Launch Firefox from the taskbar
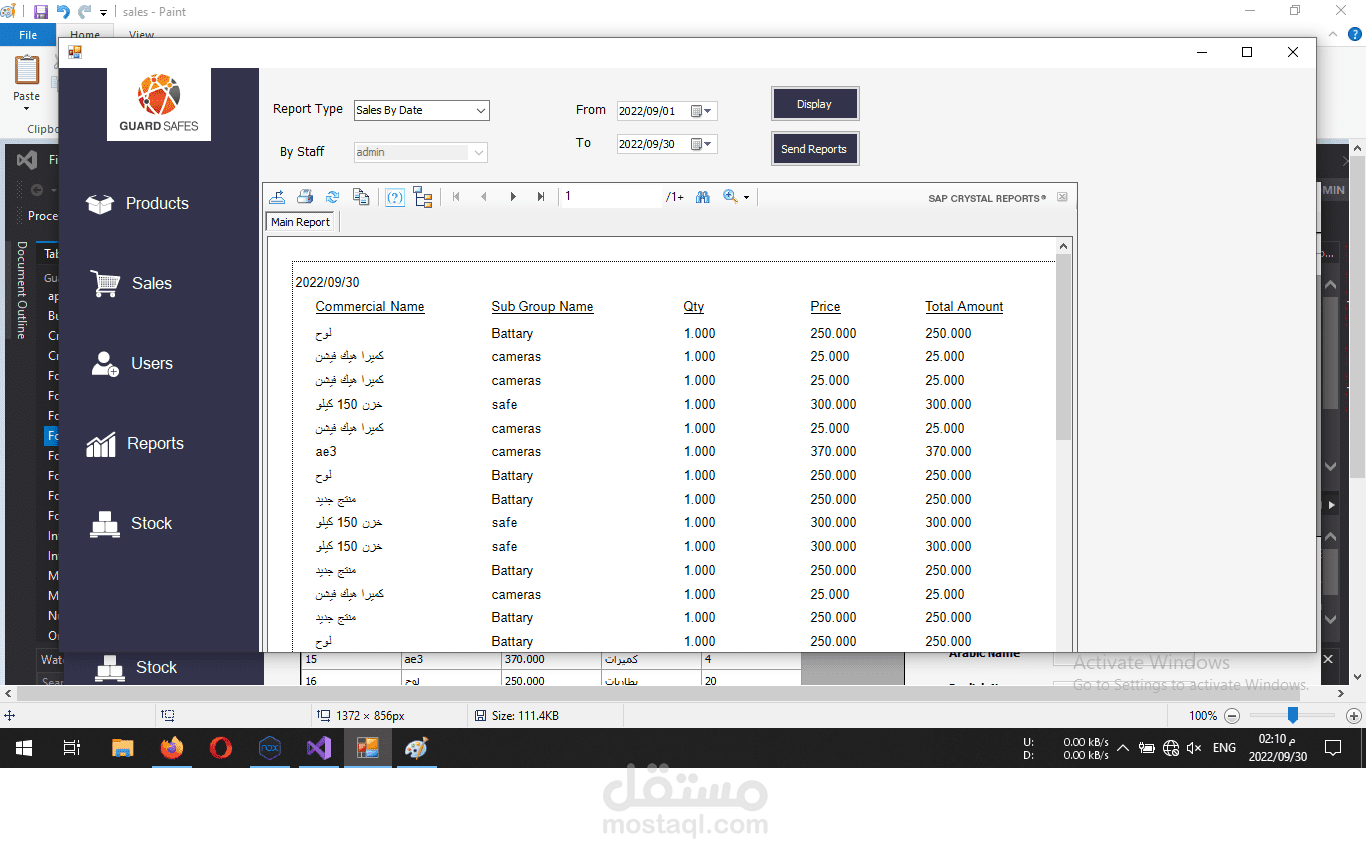1372x856 pixels. point(172,748)
